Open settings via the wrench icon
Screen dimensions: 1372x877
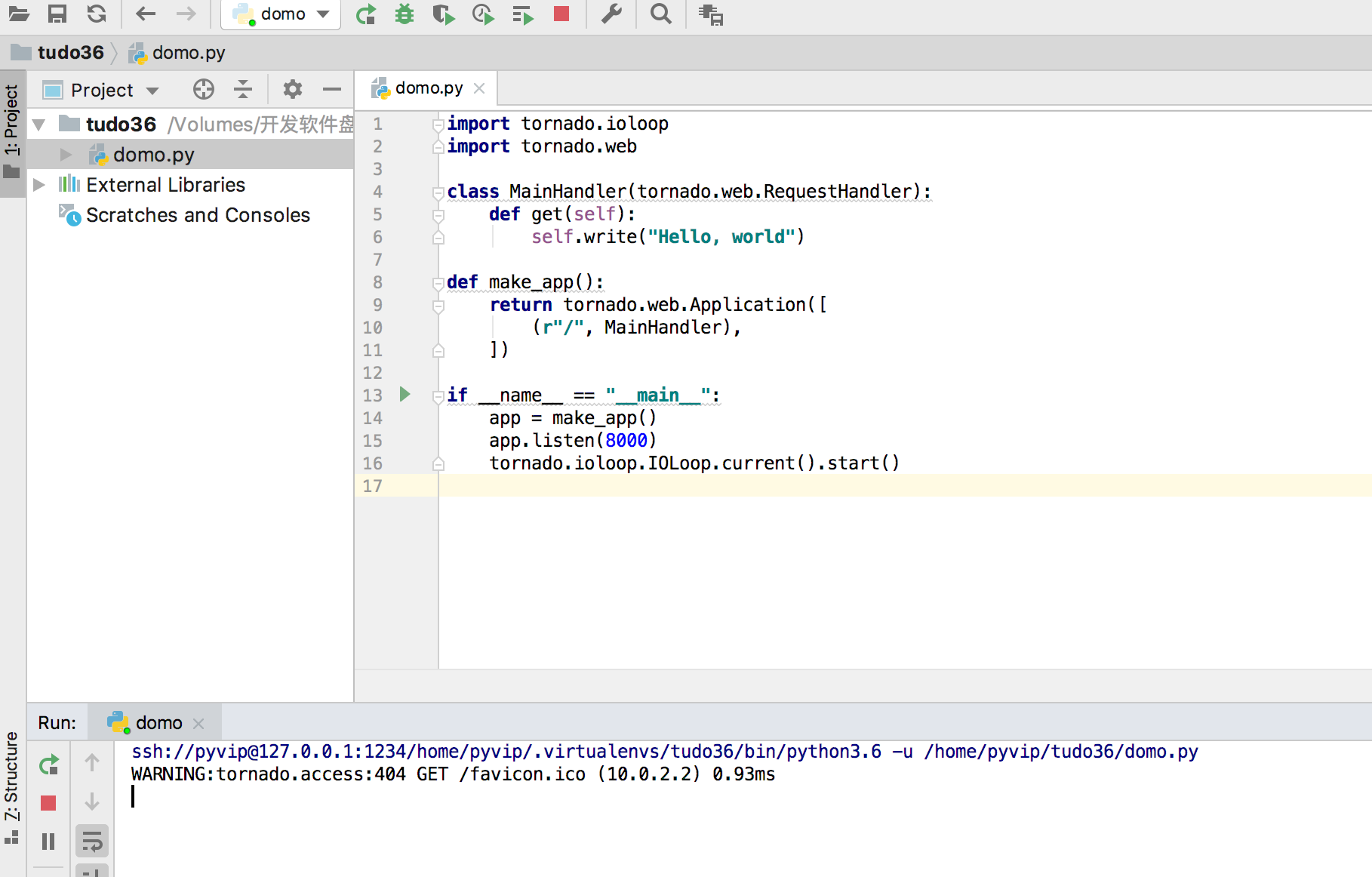coord(611,14)
